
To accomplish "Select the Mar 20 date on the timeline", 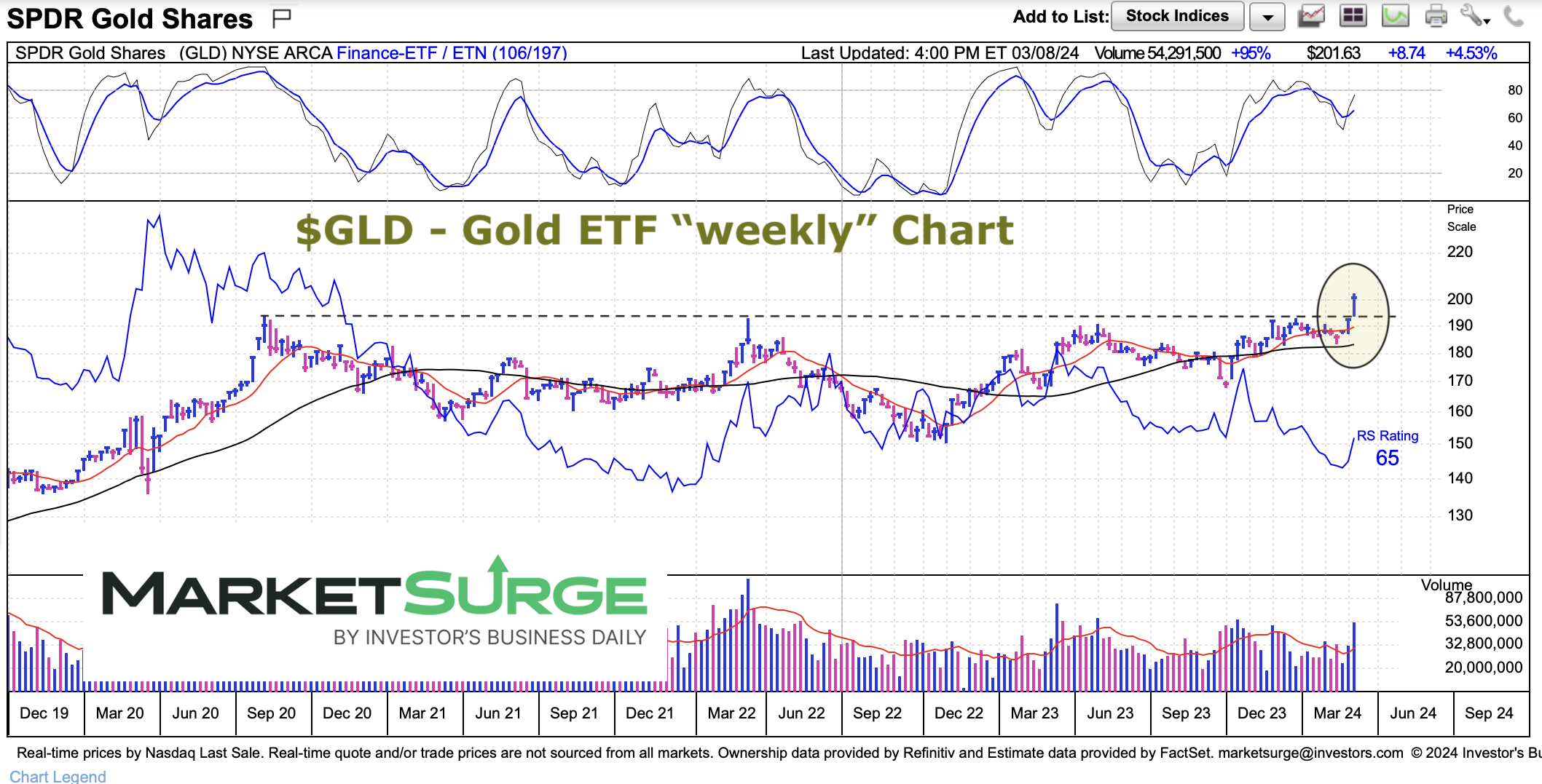I will coord(120,713).
